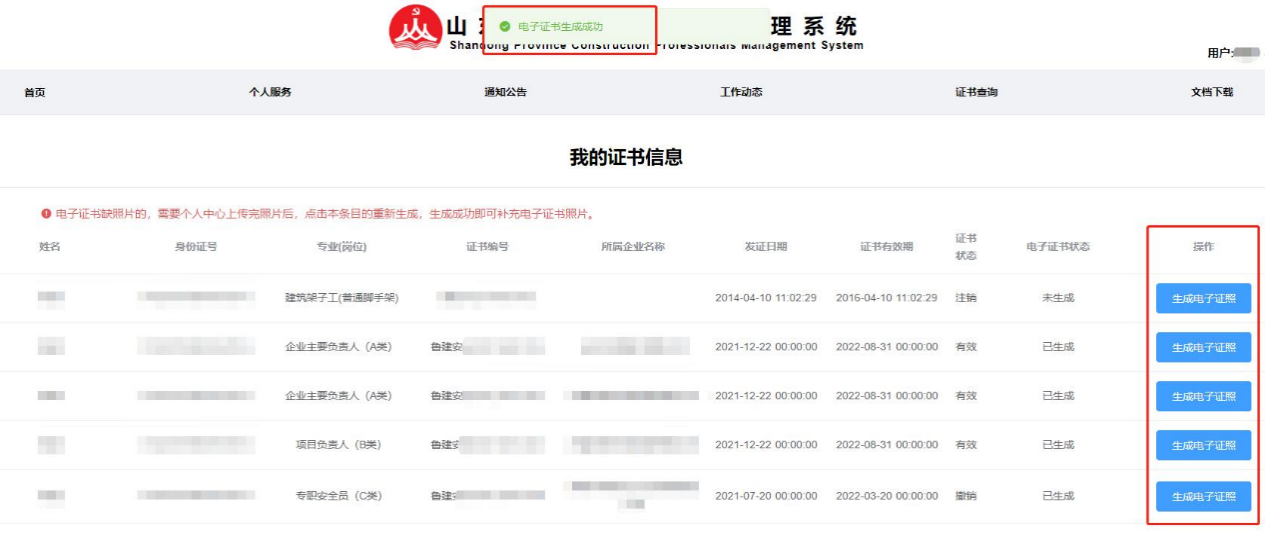
Task: Open the 证书查询 page
Action: tap(976, 92)
